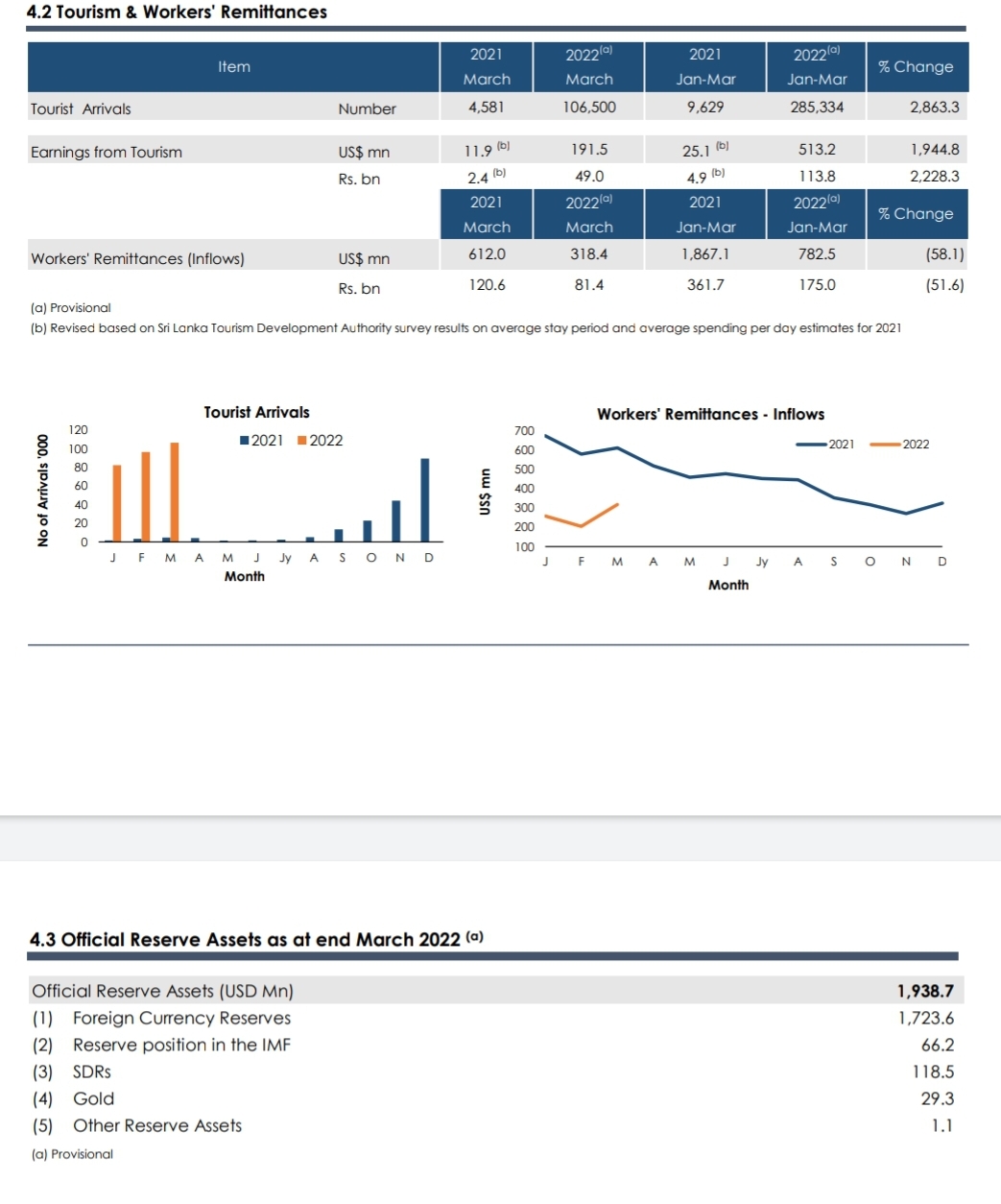Select the value 120.6 in the table
This screenshot has width=1001, height=1204.
[x=487, y=284]
